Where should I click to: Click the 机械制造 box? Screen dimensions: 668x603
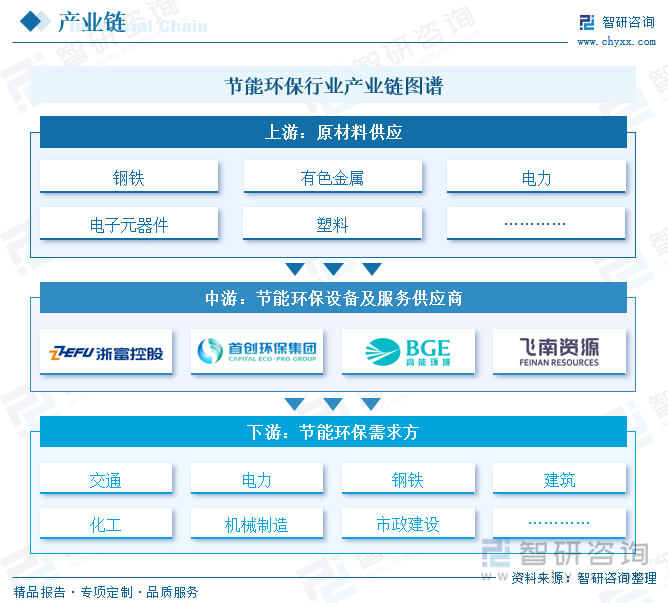(257, 524)
